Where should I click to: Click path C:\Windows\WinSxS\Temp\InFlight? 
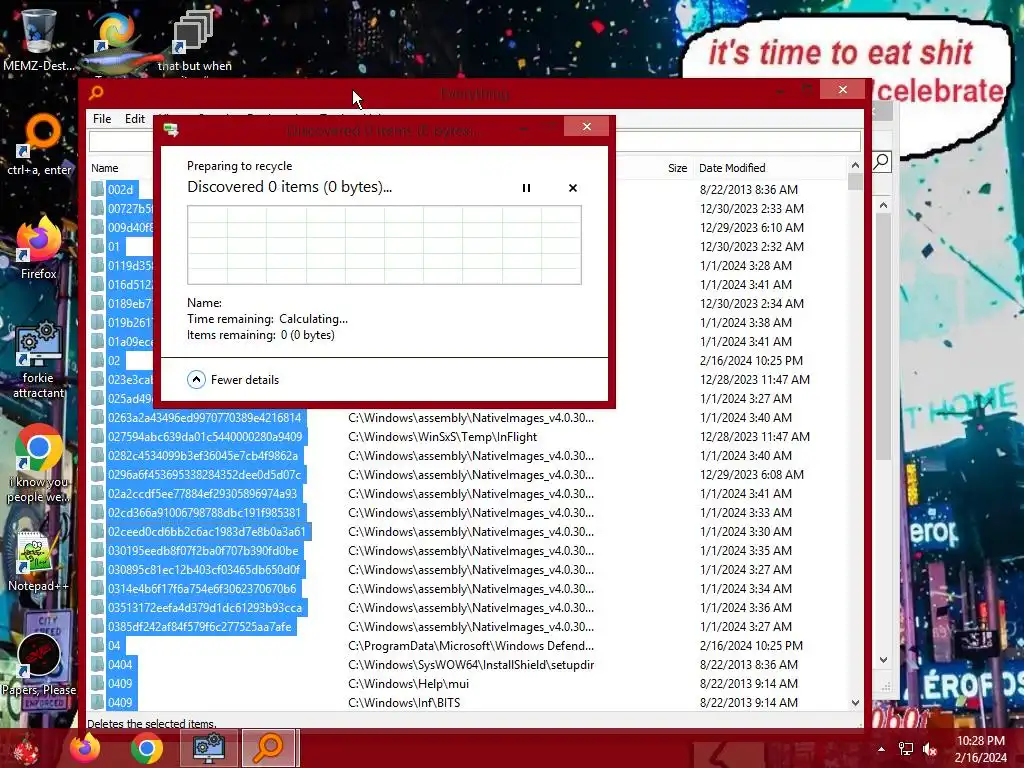(x=443, y=436)
